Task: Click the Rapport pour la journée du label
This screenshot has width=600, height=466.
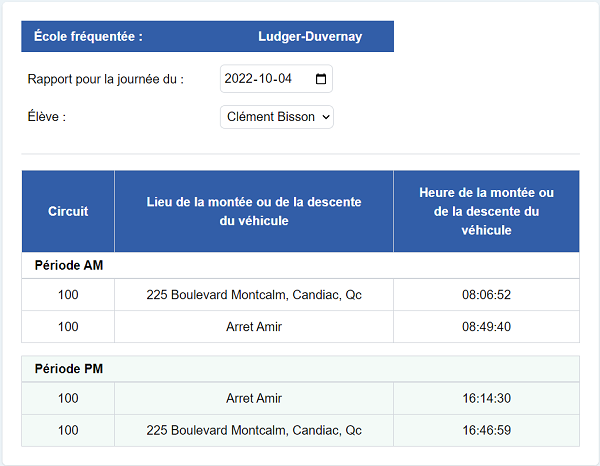Action: pyautogui.click(x=106, y=79)
